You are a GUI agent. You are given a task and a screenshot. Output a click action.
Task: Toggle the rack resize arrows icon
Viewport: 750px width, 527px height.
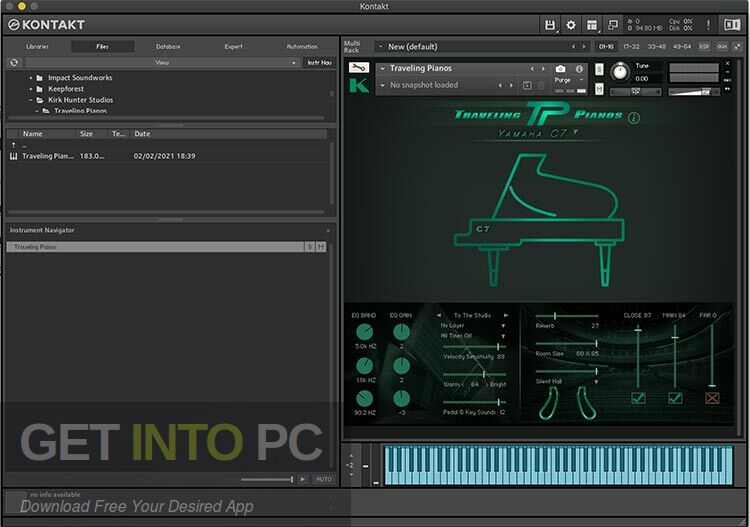[x=737, y=46]
